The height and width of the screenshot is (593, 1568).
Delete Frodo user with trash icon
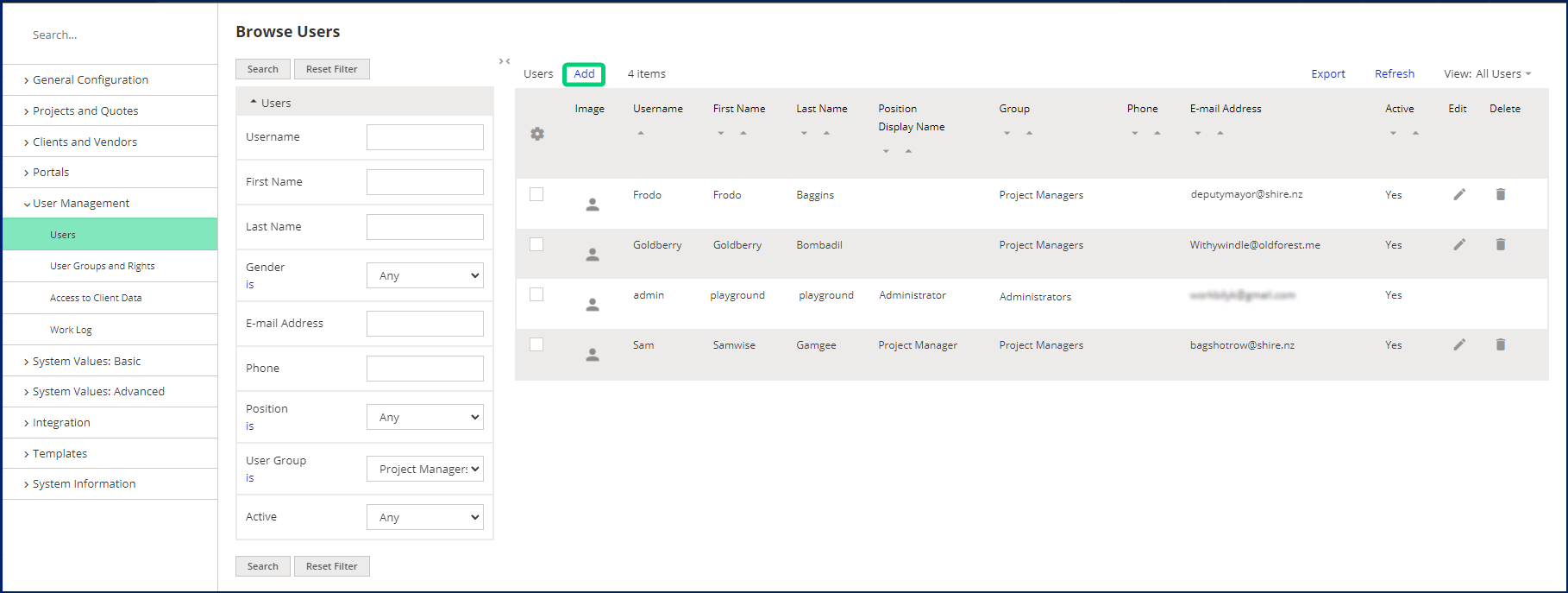pos(1501,194)
